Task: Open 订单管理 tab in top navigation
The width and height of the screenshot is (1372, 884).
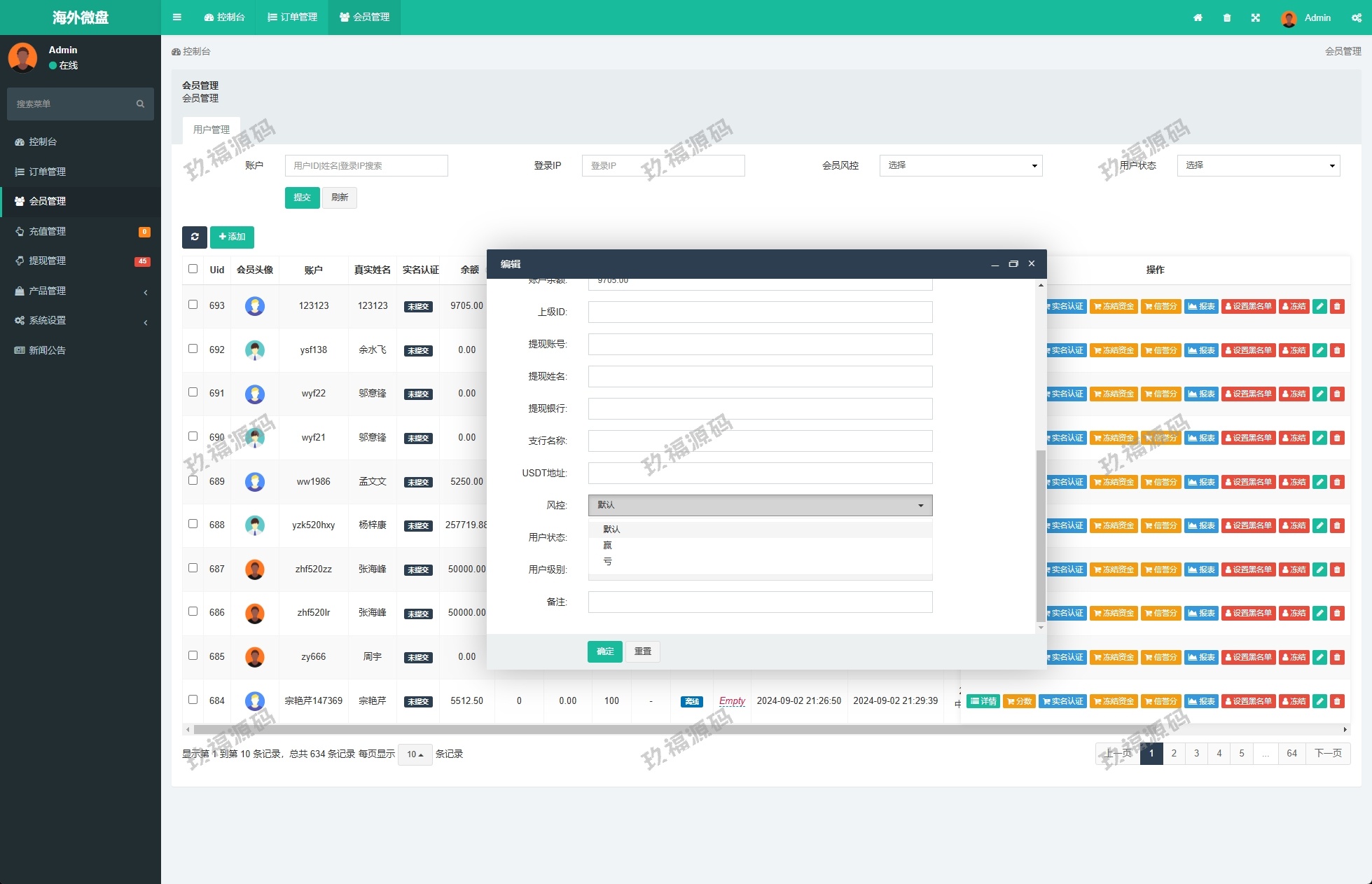Action: point(293,18)
